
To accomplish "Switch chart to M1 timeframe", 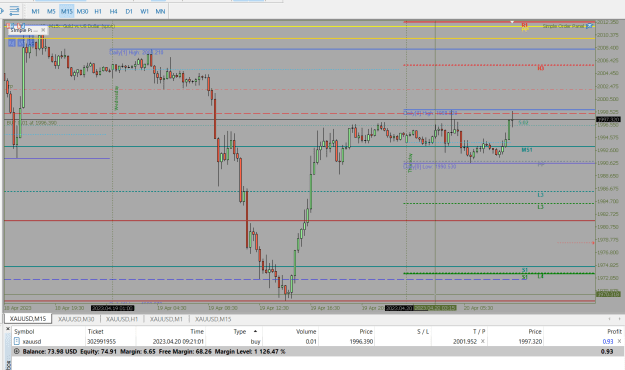I will coord(35,12).
